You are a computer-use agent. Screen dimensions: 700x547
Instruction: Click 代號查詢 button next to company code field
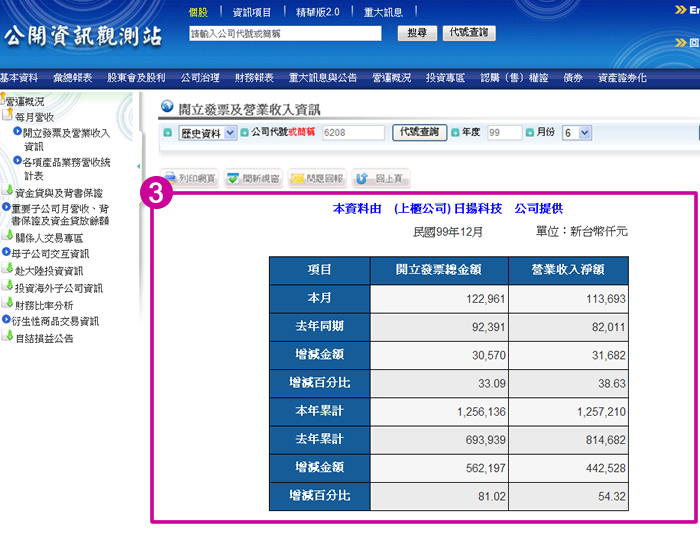[419, 132]
